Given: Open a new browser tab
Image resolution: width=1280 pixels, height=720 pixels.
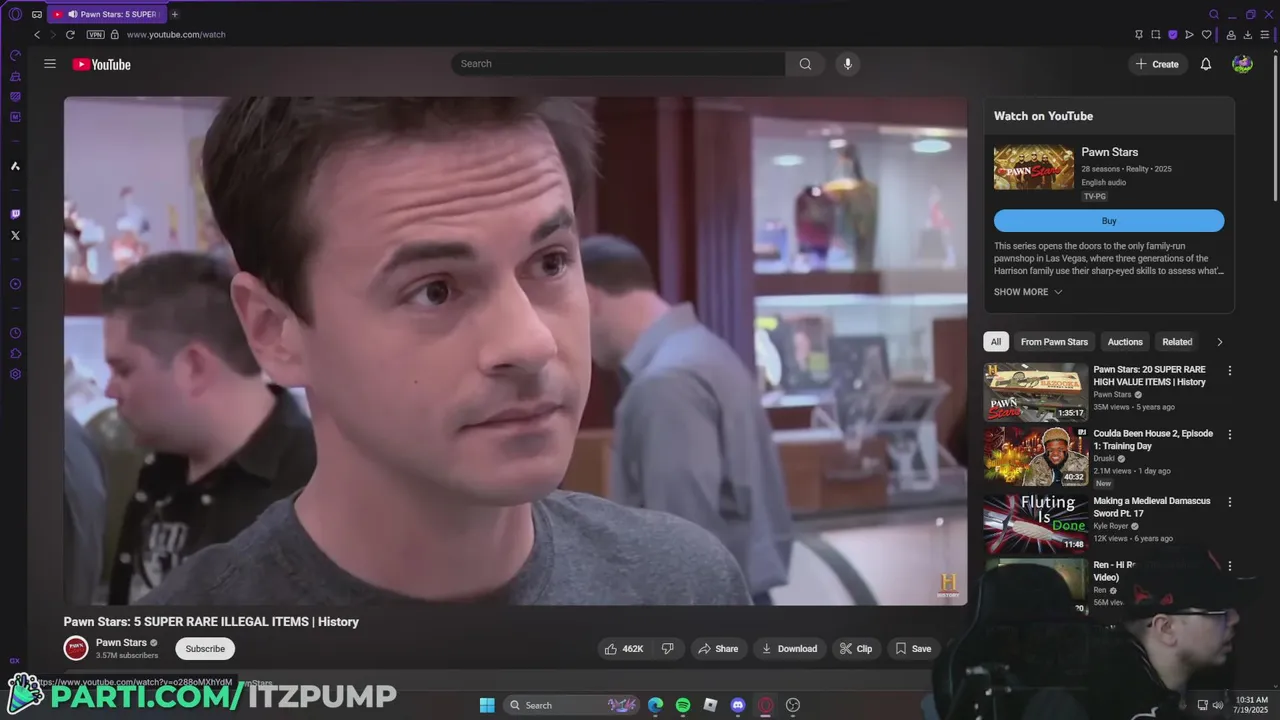Looking at the screenshot, I should pos(174,14).
